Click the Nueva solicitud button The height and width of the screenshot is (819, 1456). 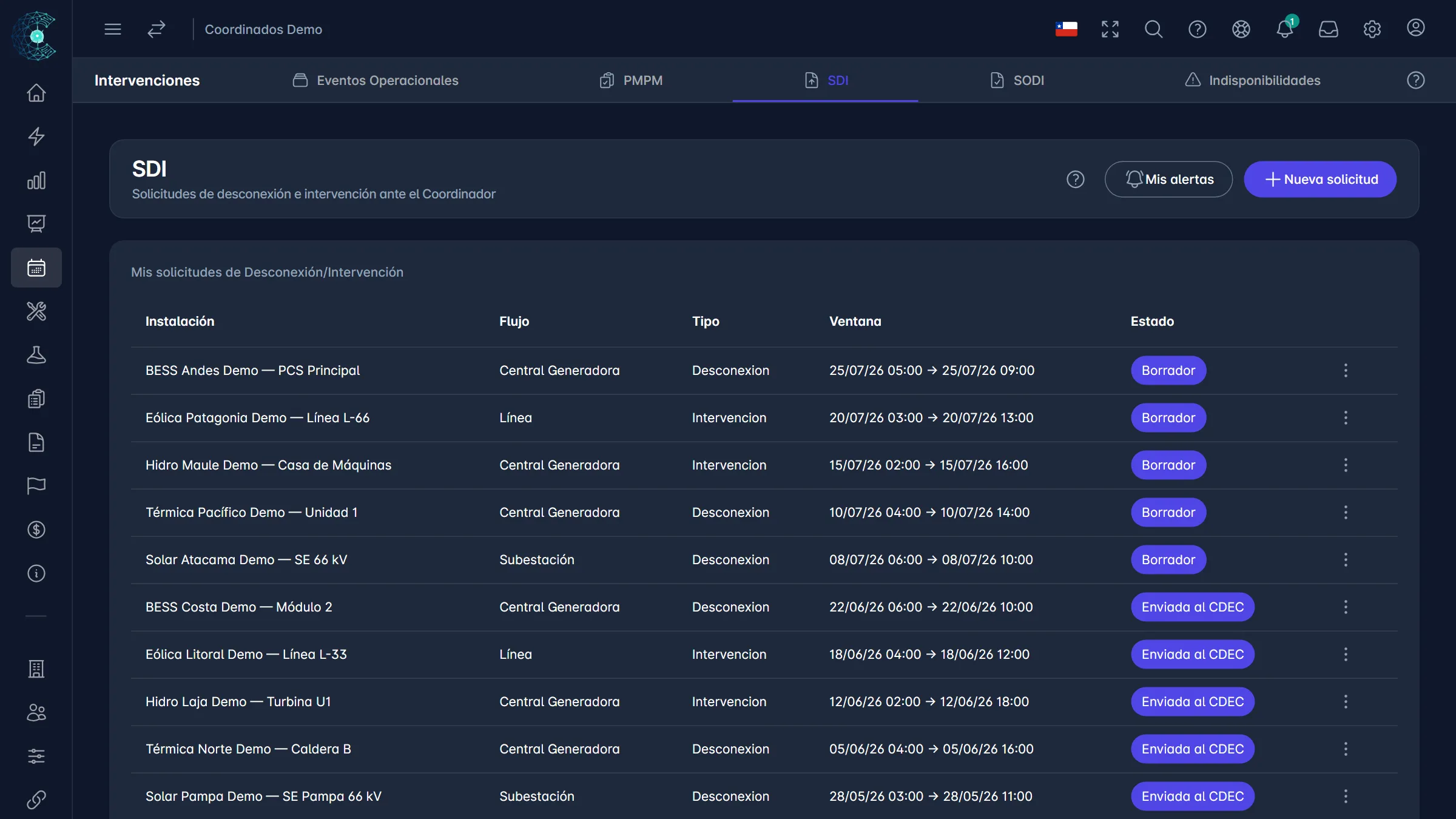tap(1320, 179)
